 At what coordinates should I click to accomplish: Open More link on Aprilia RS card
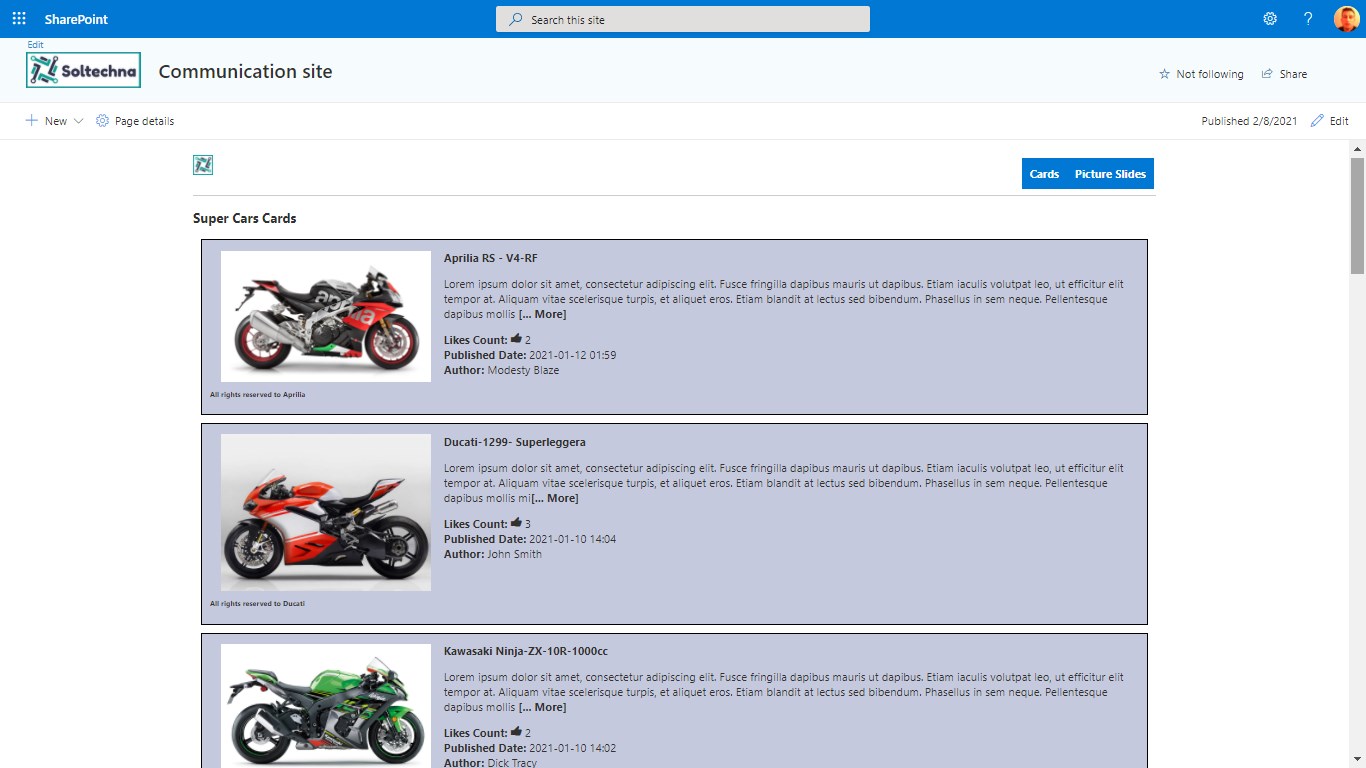coord(542,314)
